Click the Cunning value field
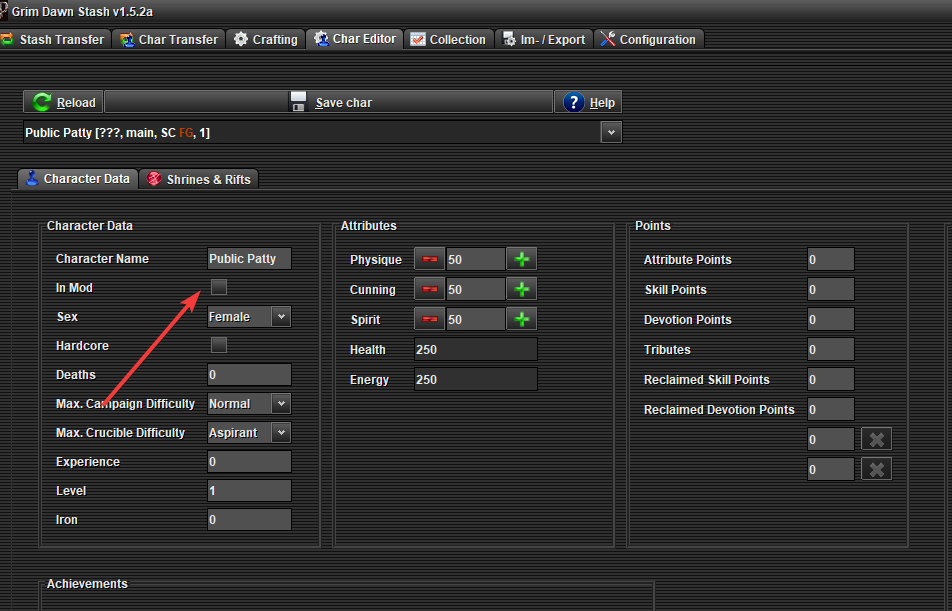Screen dimensions: 952x611 476,289
